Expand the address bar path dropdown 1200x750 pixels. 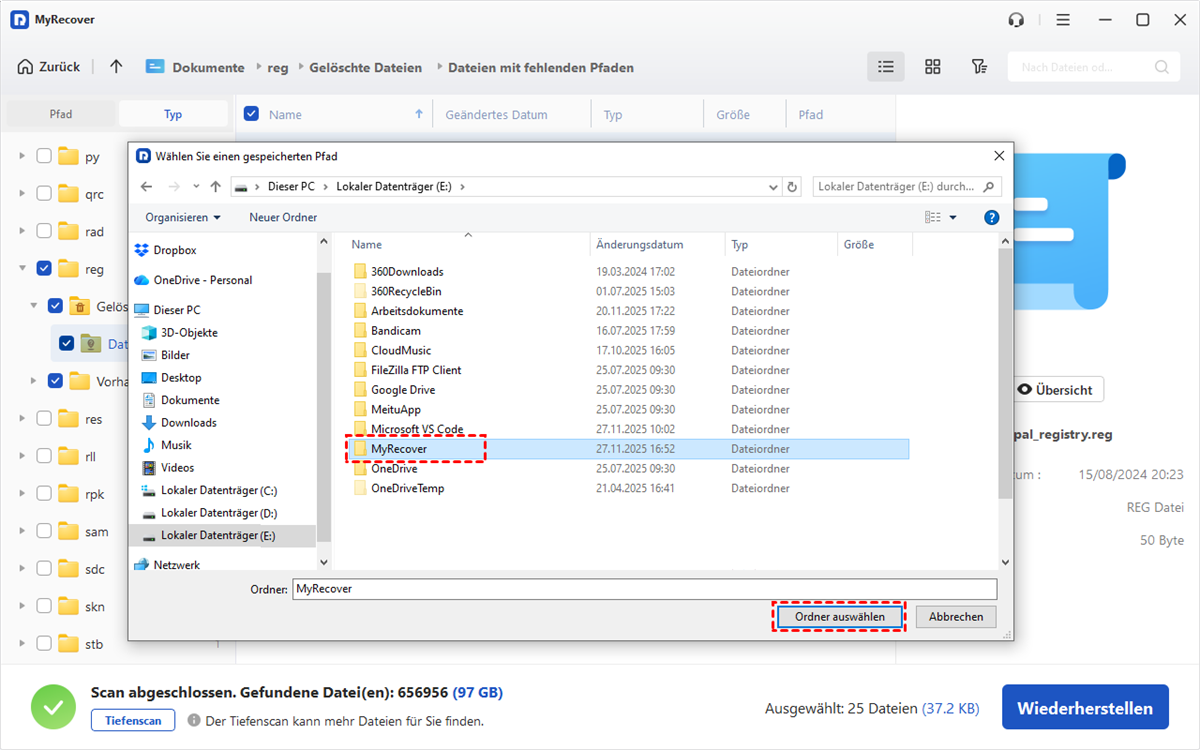tap(773, 187)
